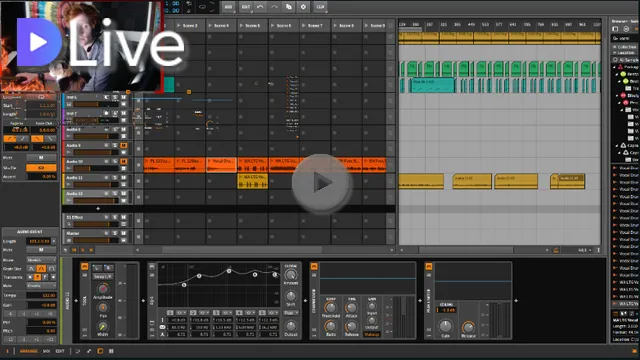Click the expand arrows icon in bottom bar

click(x=89, y=351)
